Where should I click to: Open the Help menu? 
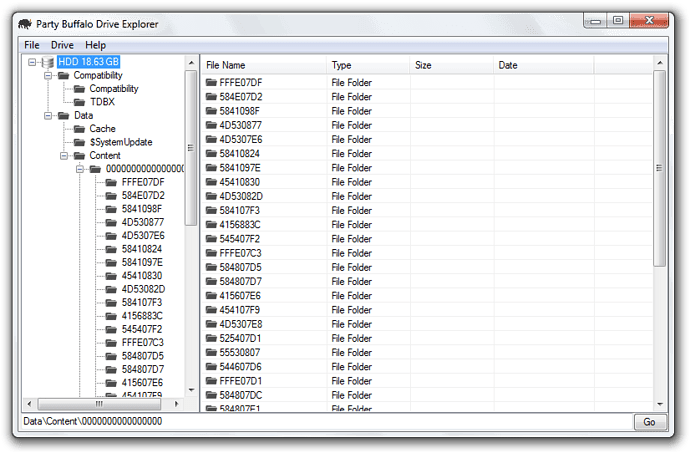coord(95,45)
